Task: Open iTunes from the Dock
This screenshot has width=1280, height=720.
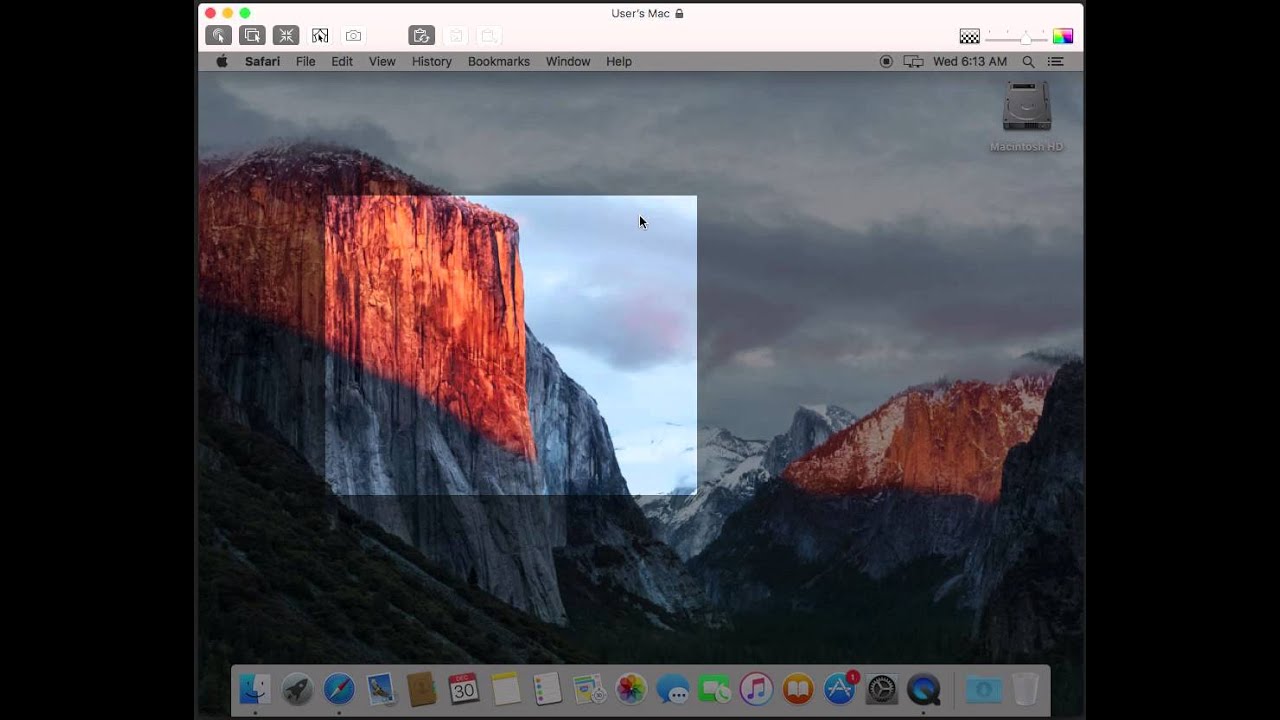Action: tap(756, 689)
